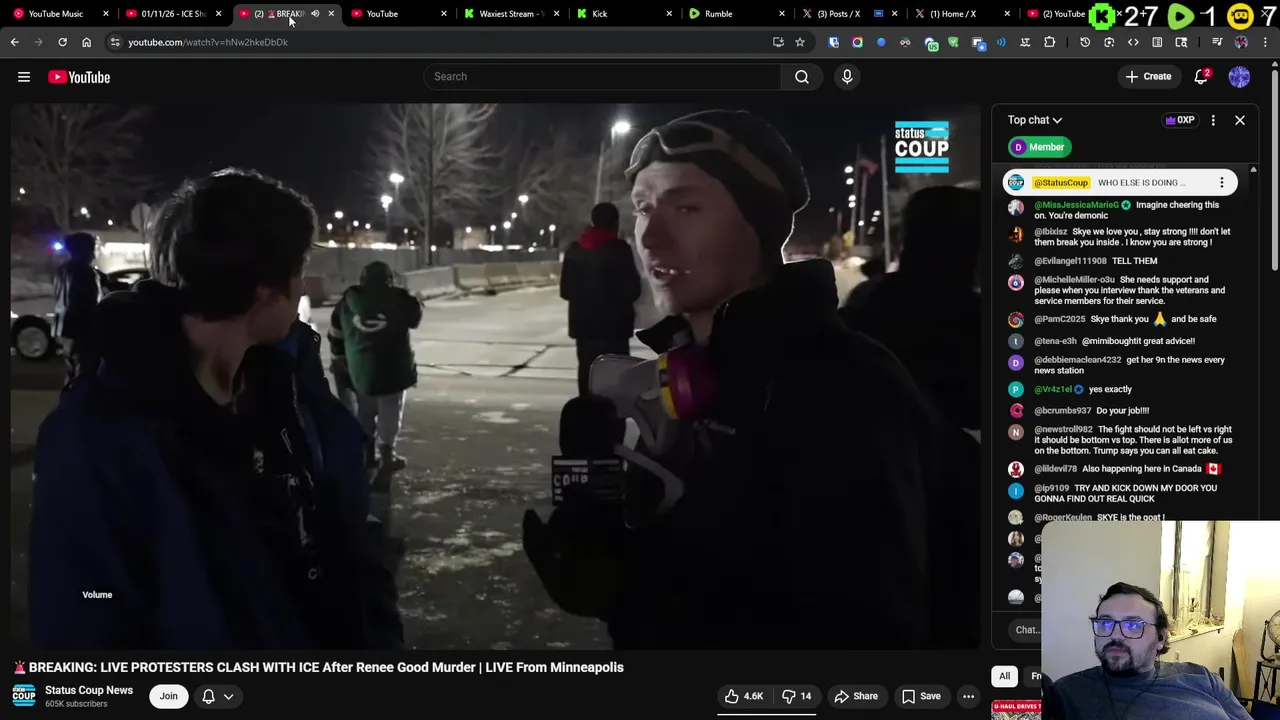This screenshot has width=1280, height=720.
Task: Mute the tab via its speaker icon
Action: [315, 14]
